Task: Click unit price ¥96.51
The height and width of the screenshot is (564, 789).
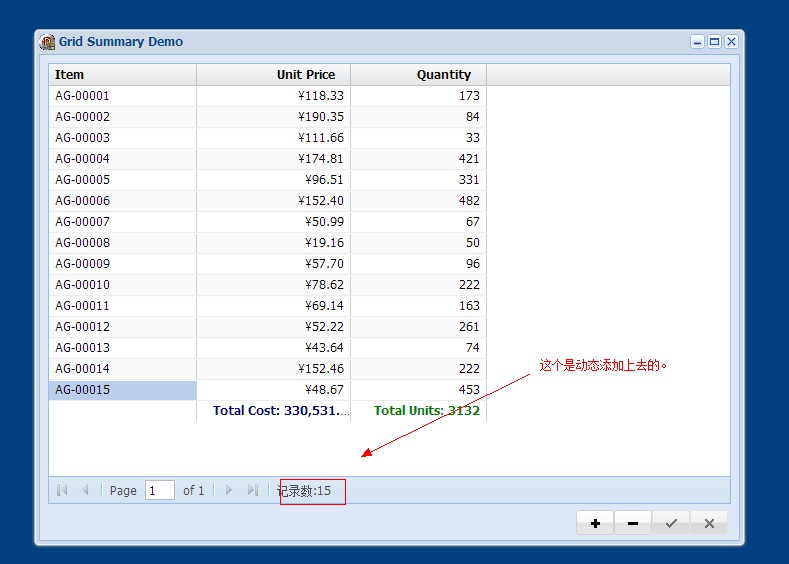Action: [x=273, y=180]
